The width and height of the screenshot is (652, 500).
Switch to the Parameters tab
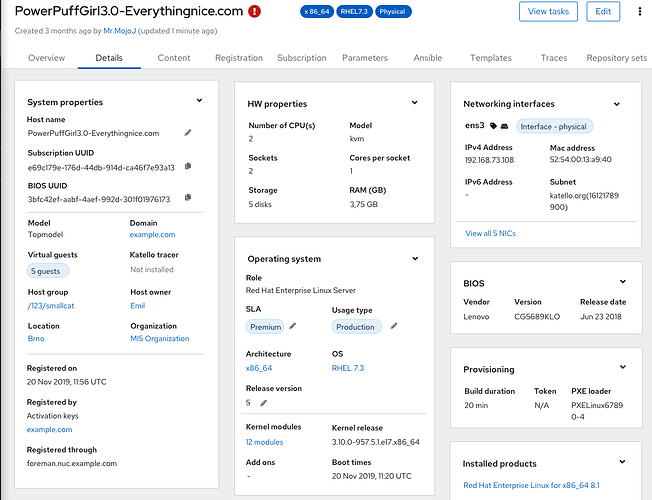tap(365, 58)
